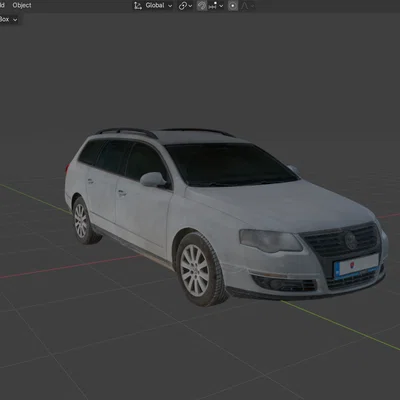Image resolution: width=400 pixels, height=400 pixels.
Task: Open the proportional editing falloff curve dropdown
Action: click(x=248, y=6)
